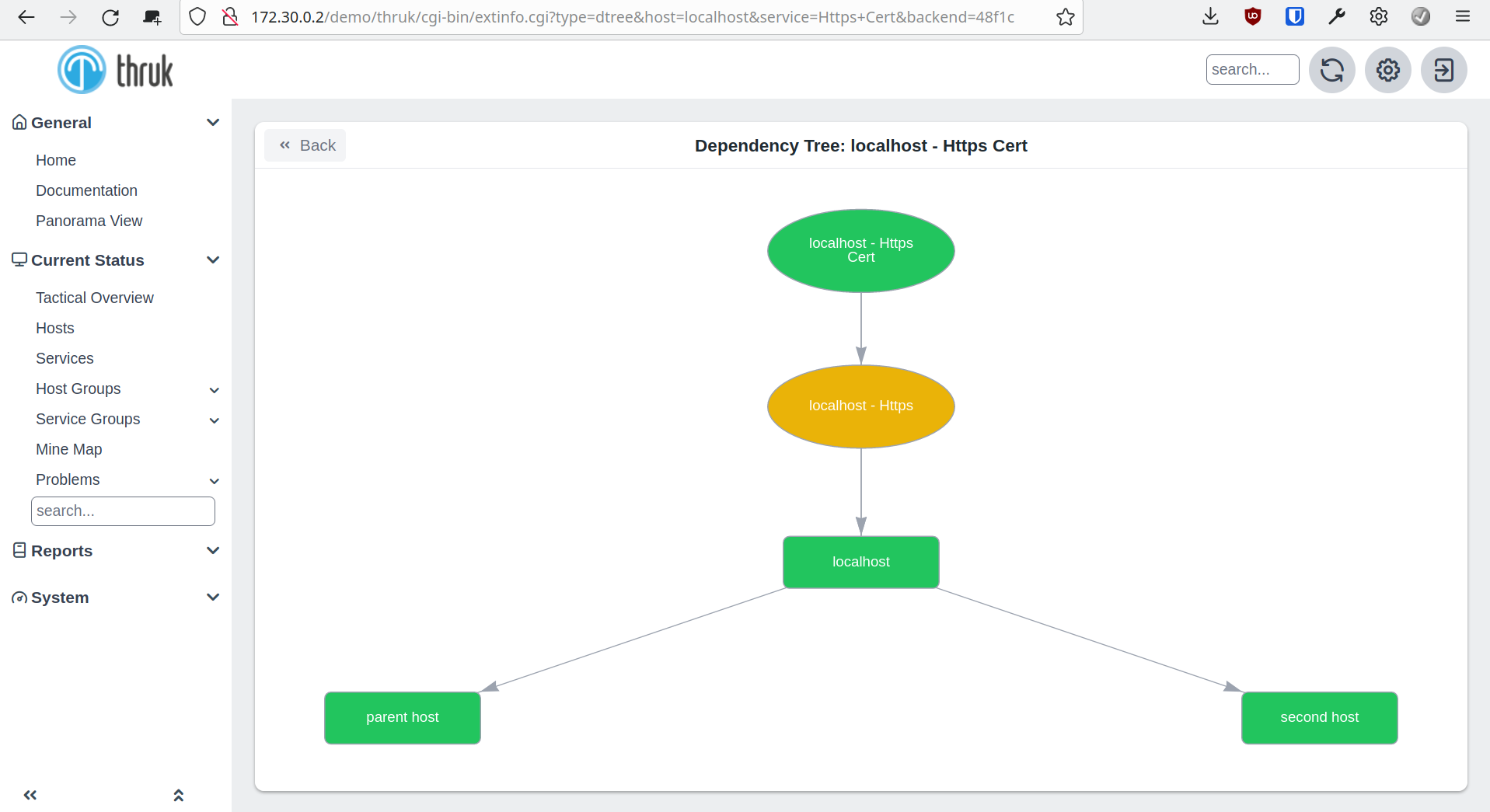1490x812 pixels.
Task: Open Bitwarden extension icon
Action: coord(1294,16)
